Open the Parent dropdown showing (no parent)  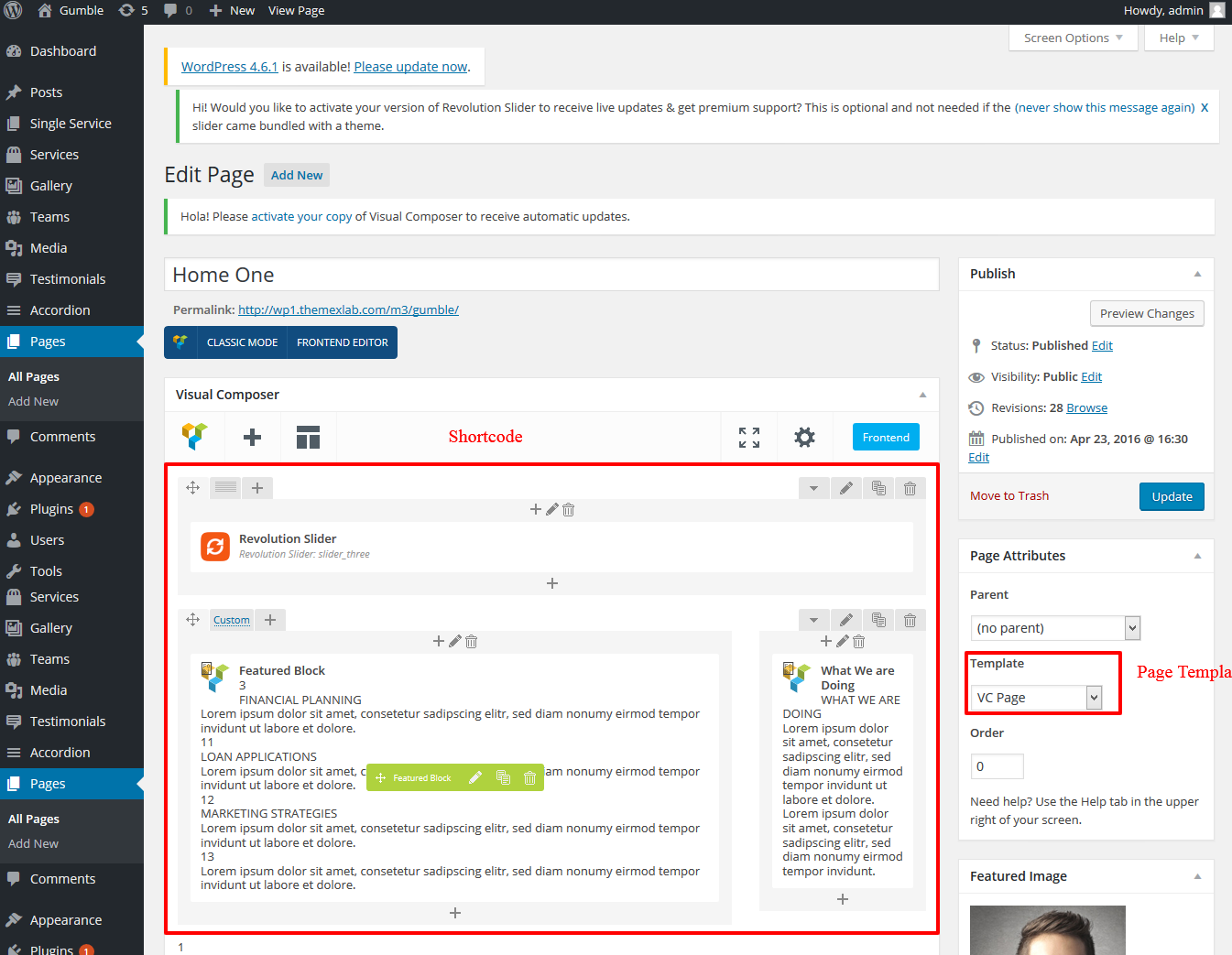click(x=1054, y=628)
